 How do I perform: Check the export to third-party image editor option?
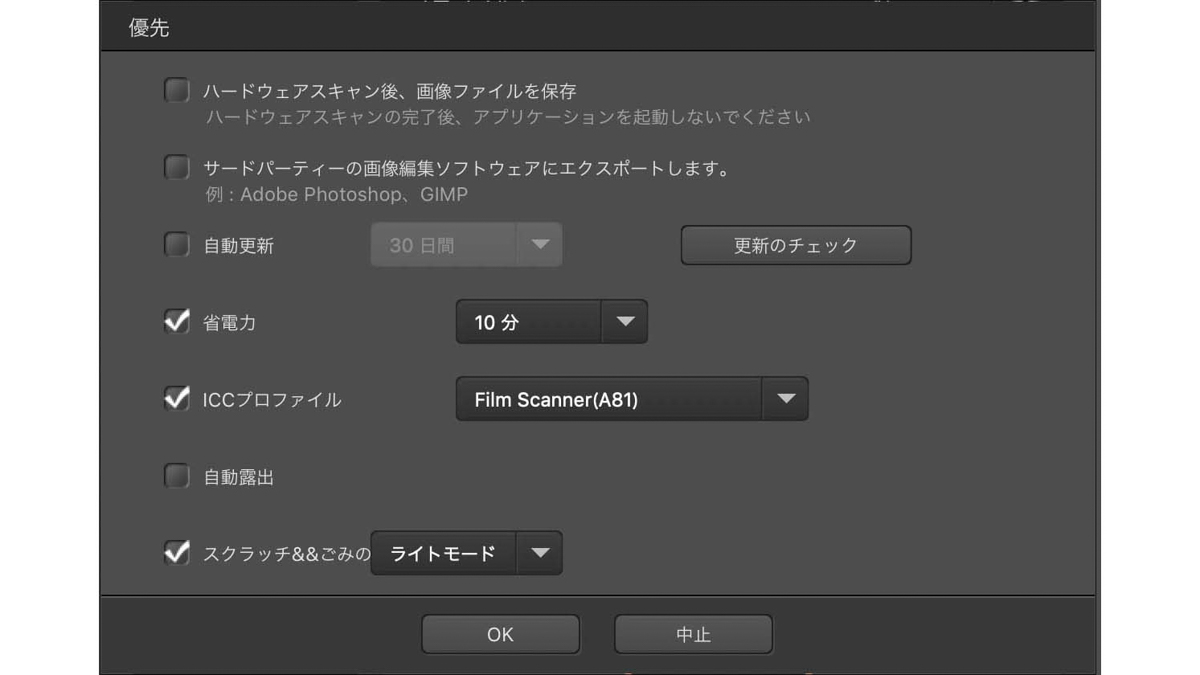[x=176, y=168]
